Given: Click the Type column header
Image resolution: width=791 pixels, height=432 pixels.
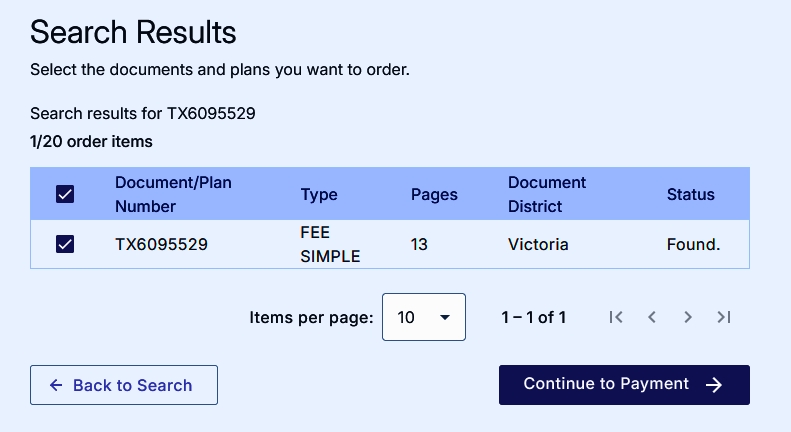Looking at the screenshot, I should point(319,195).
